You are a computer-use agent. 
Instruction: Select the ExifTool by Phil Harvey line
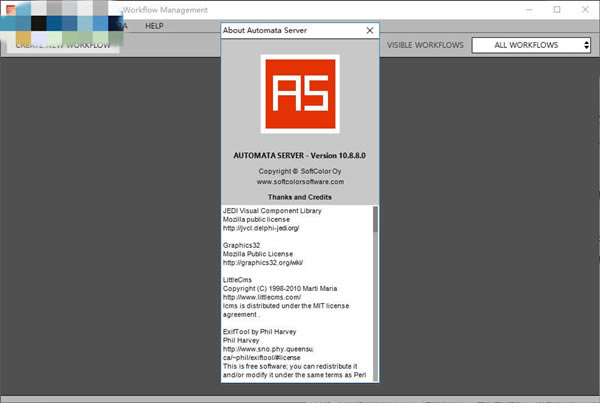pos(259,331)
